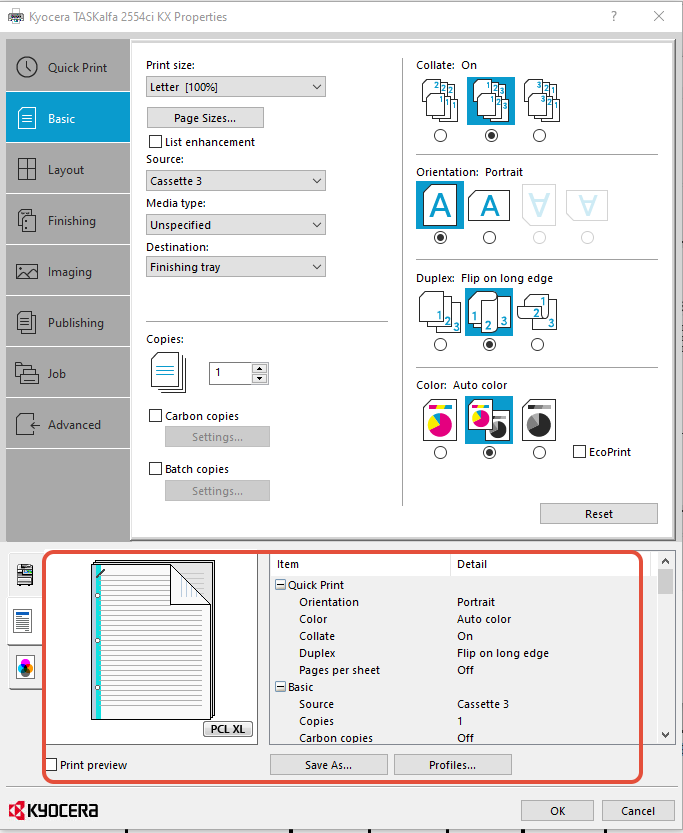Click the Item column header
Viewport: 683px width, 833px height.
360,564
